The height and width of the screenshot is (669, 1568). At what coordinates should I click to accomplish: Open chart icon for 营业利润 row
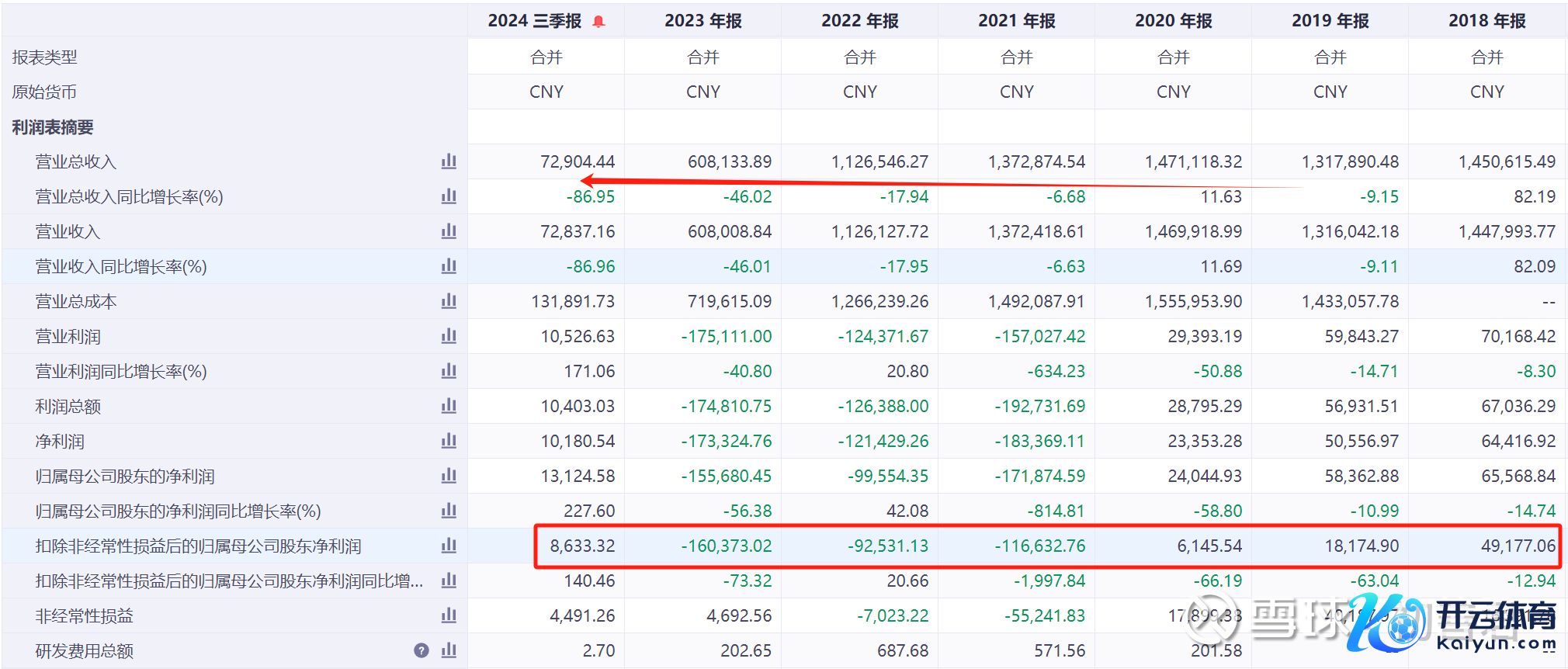click(x=449, y=336)
